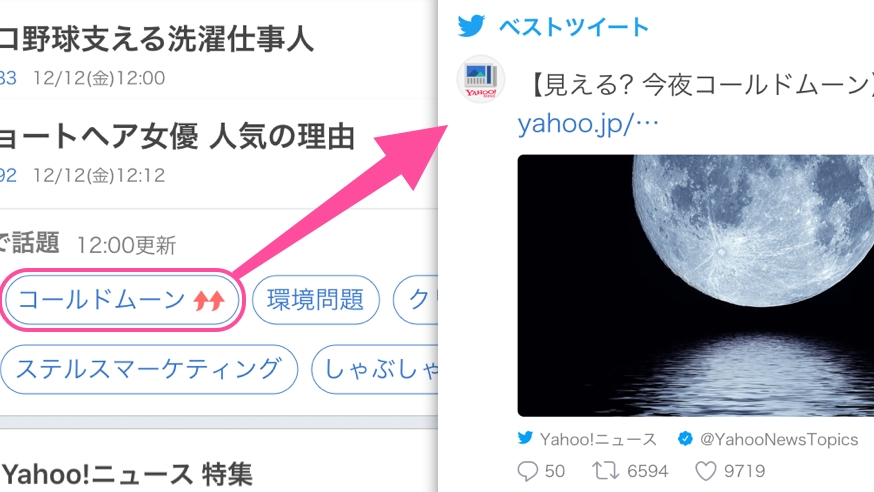The width and height of the screenshot is (874, 492).
Task: Open the 野球支える洗濯仕事人 headline
Action: [157, 39]
